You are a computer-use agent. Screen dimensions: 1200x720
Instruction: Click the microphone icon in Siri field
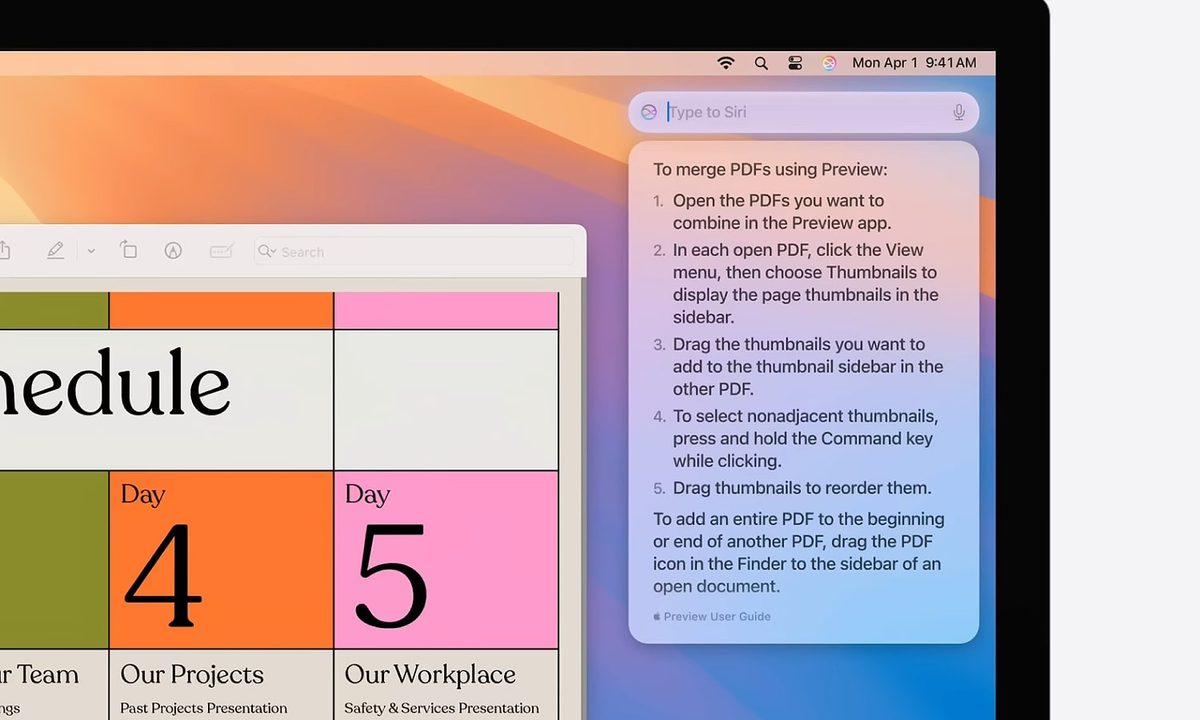959,112
